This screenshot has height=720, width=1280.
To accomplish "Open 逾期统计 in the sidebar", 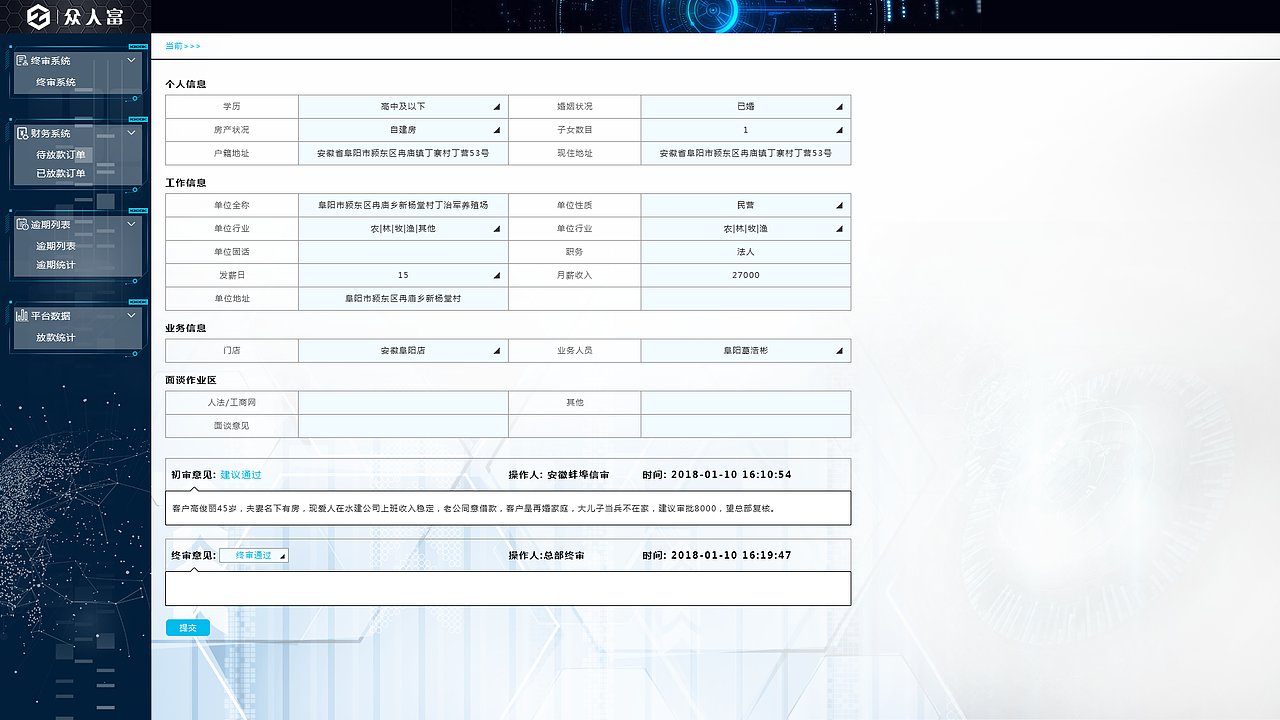I will [56, 265].
